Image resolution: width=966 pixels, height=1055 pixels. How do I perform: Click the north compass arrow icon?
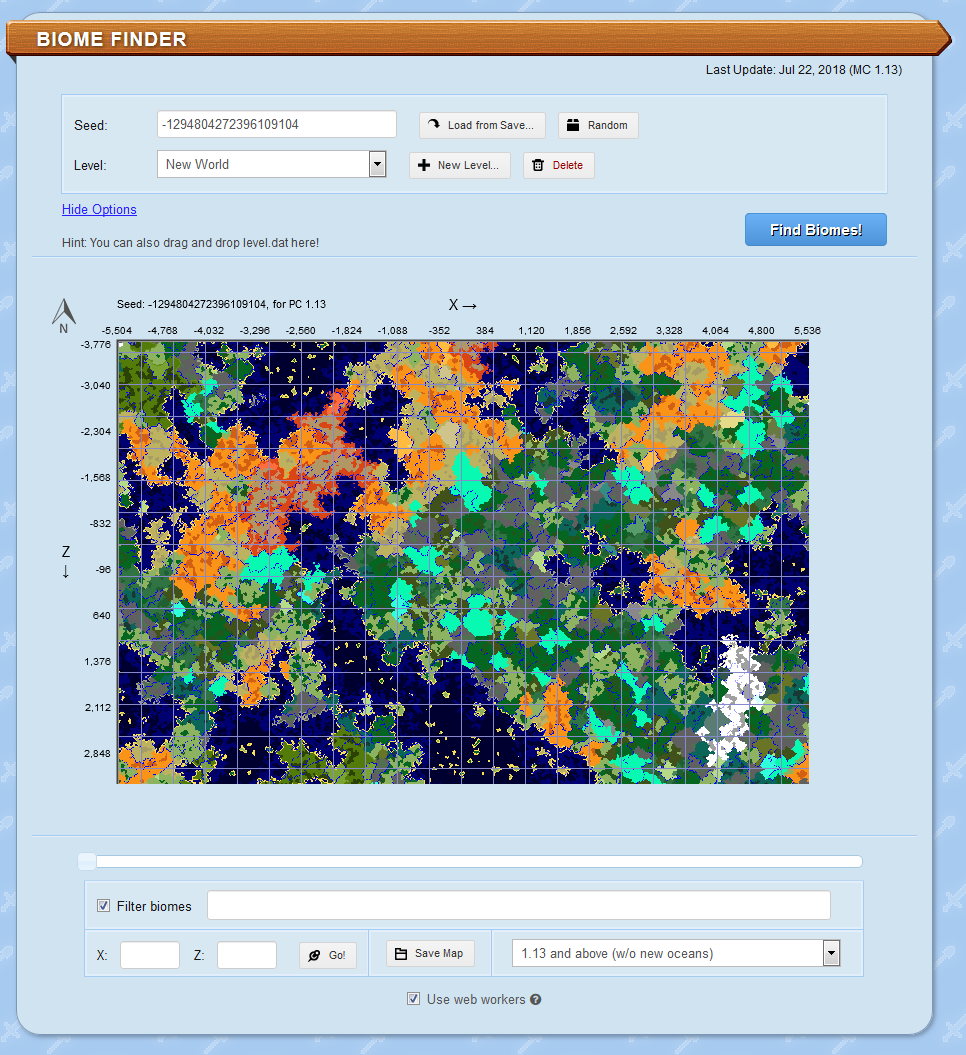(x=63, y=313)
